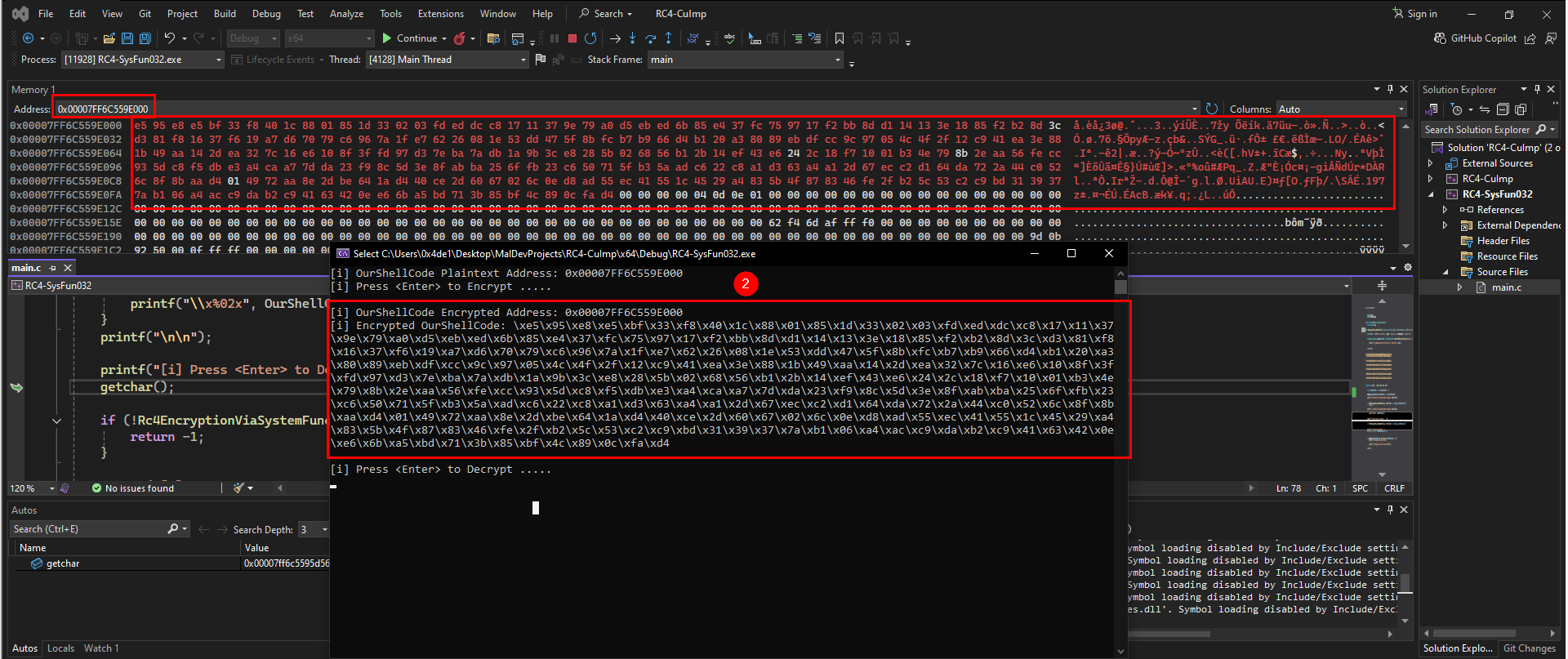Restart the debug session
1568x659 pixels.
click(x=590, y=38)
